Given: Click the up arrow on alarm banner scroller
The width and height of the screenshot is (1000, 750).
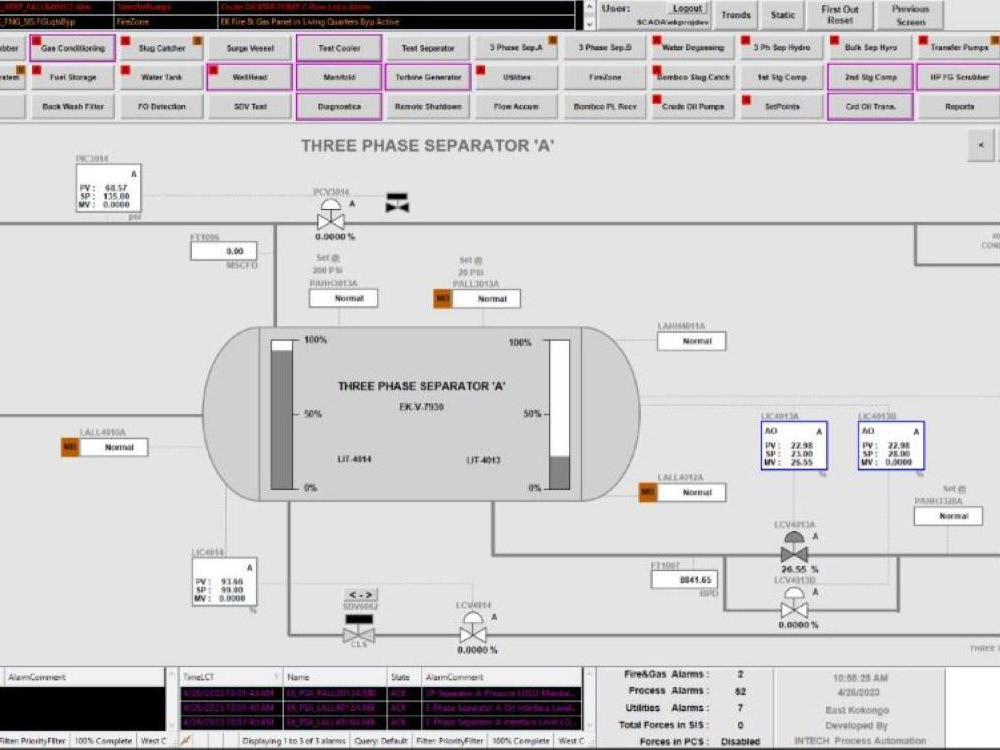Looking at the screenshot, I should (589, 7).
